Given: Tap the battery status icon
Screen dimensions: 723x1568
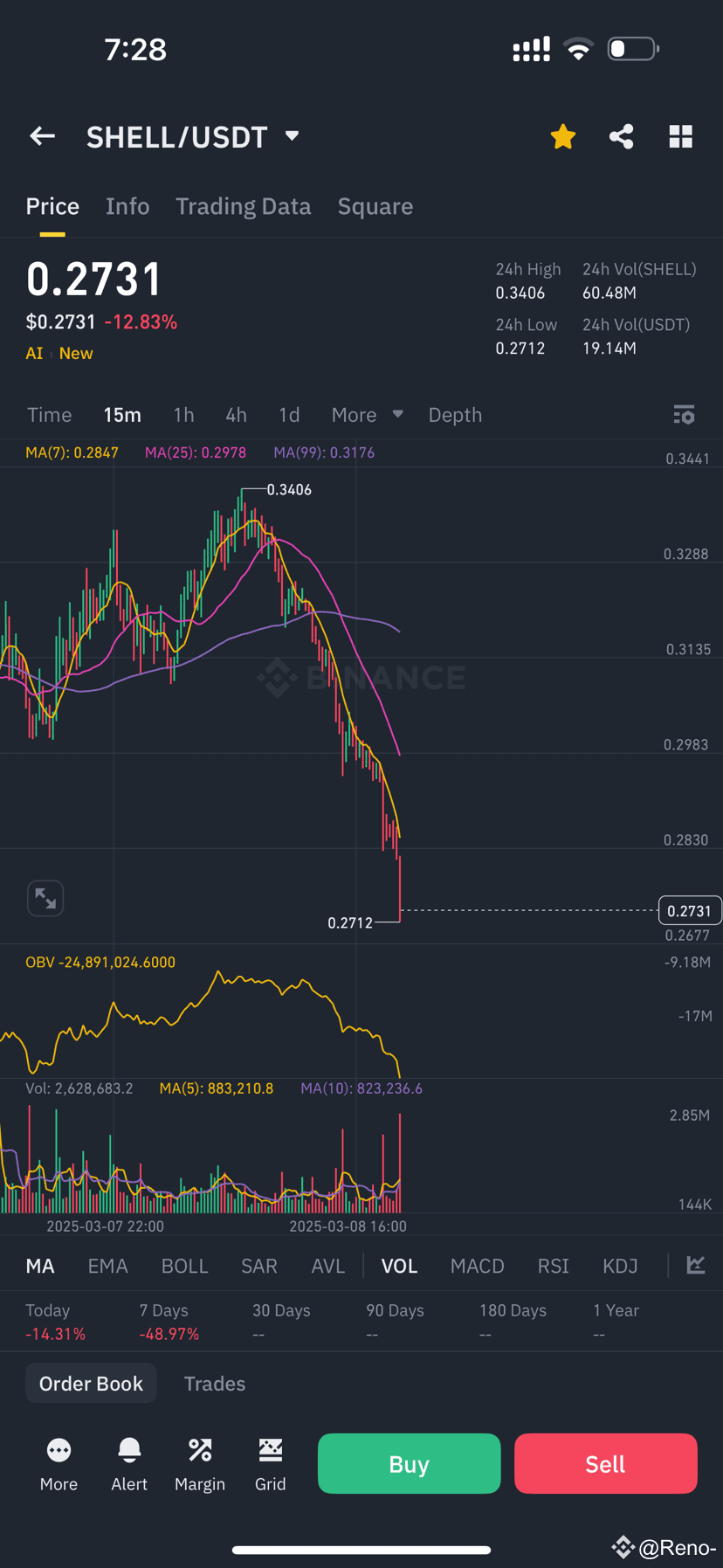Looking at the screenshot, I should 634,49.
